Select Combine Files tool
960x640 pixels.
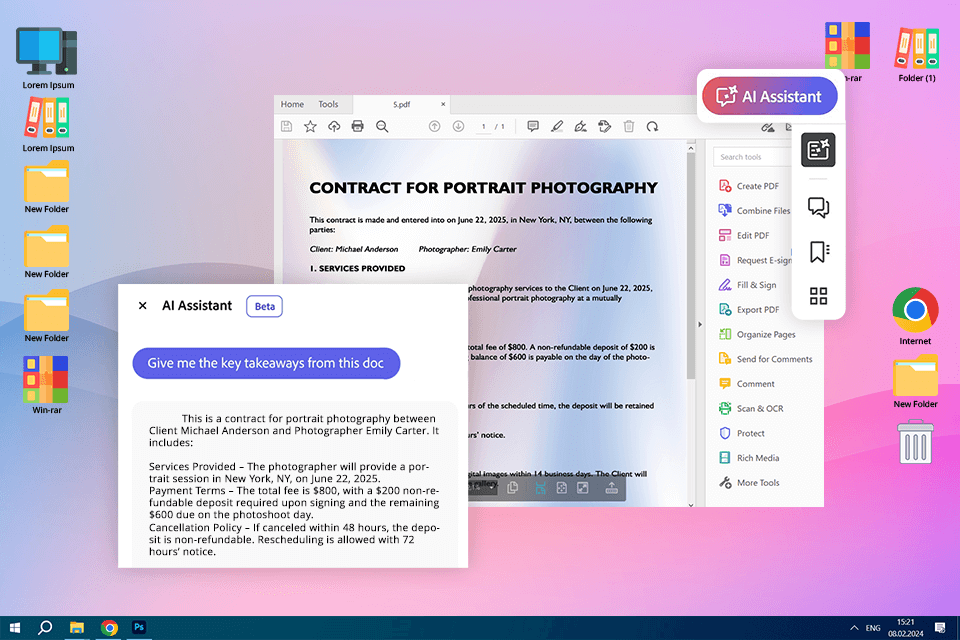coord(754,211)
